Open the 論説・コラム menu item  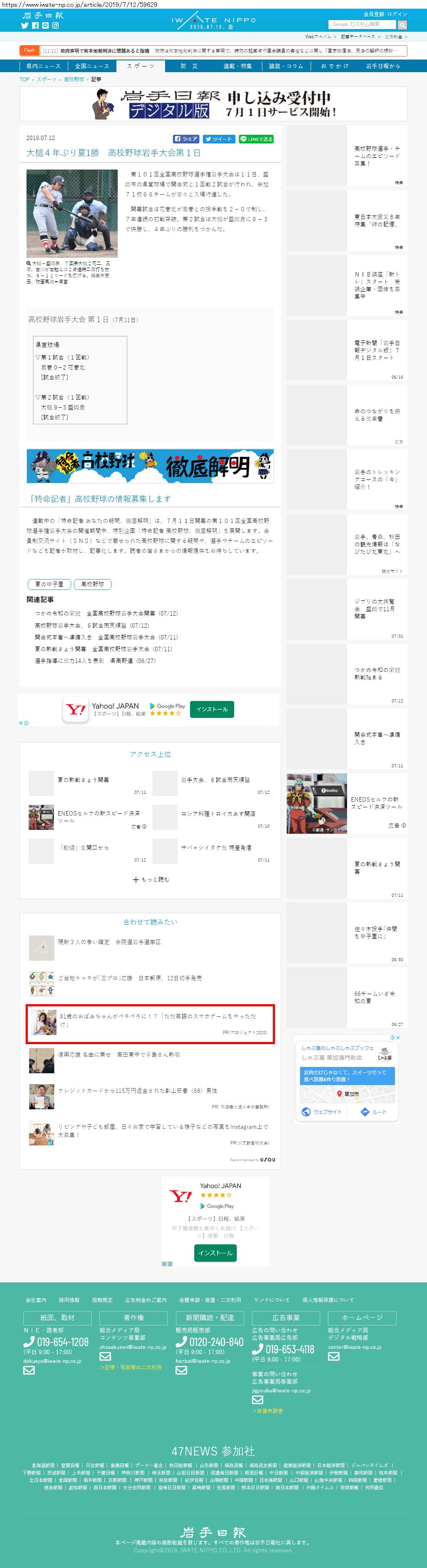[x=286, y=66]
